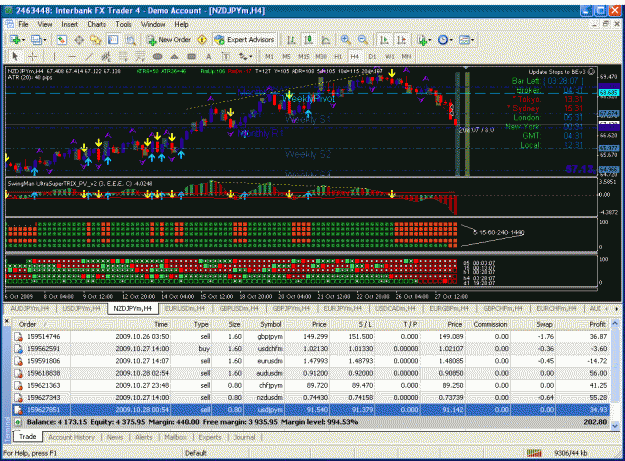
Task: Select order 159618838 audusdm row
Action: (x=311, y=373)
